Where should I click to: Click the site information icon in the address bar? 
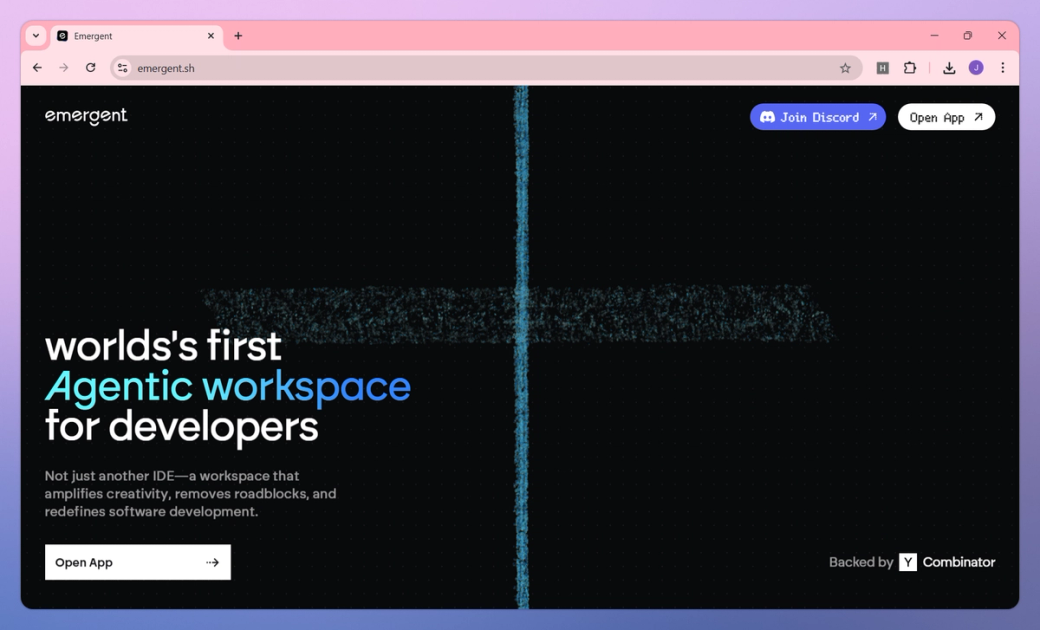point(122,68)
